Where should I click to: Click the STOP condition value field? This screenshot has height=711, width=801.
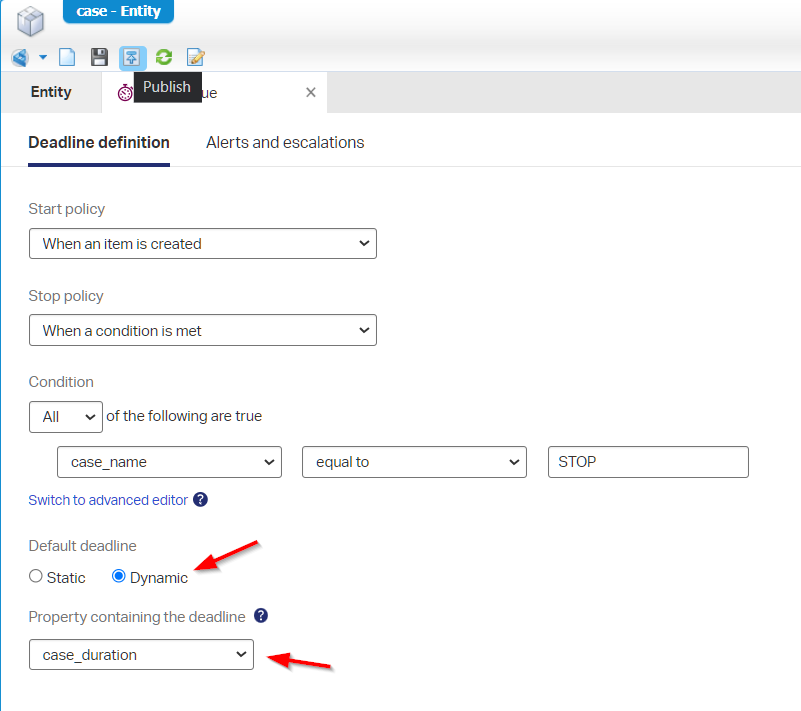[648, 462]
